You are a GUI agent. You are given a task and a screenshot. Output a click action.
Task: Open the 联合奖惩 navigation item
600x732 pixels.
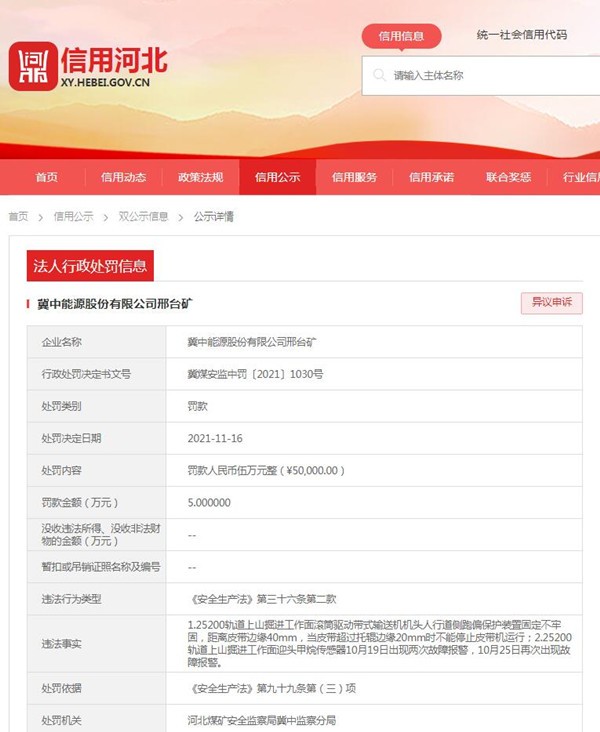pyautogui.click(x=508, y=177)
